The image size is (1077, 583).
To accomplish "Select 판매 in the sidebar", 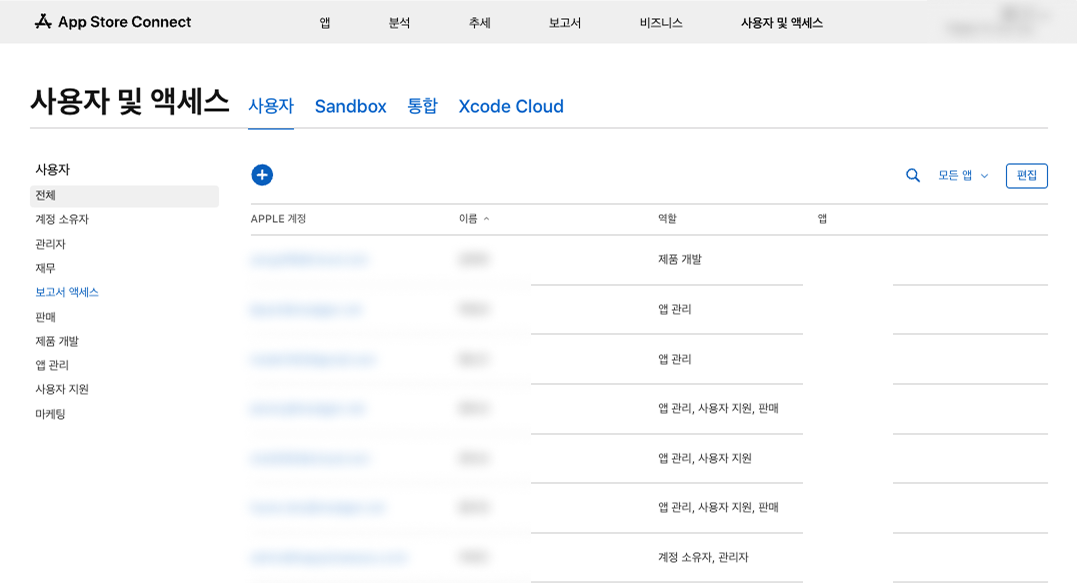I will tap(45, 317).
